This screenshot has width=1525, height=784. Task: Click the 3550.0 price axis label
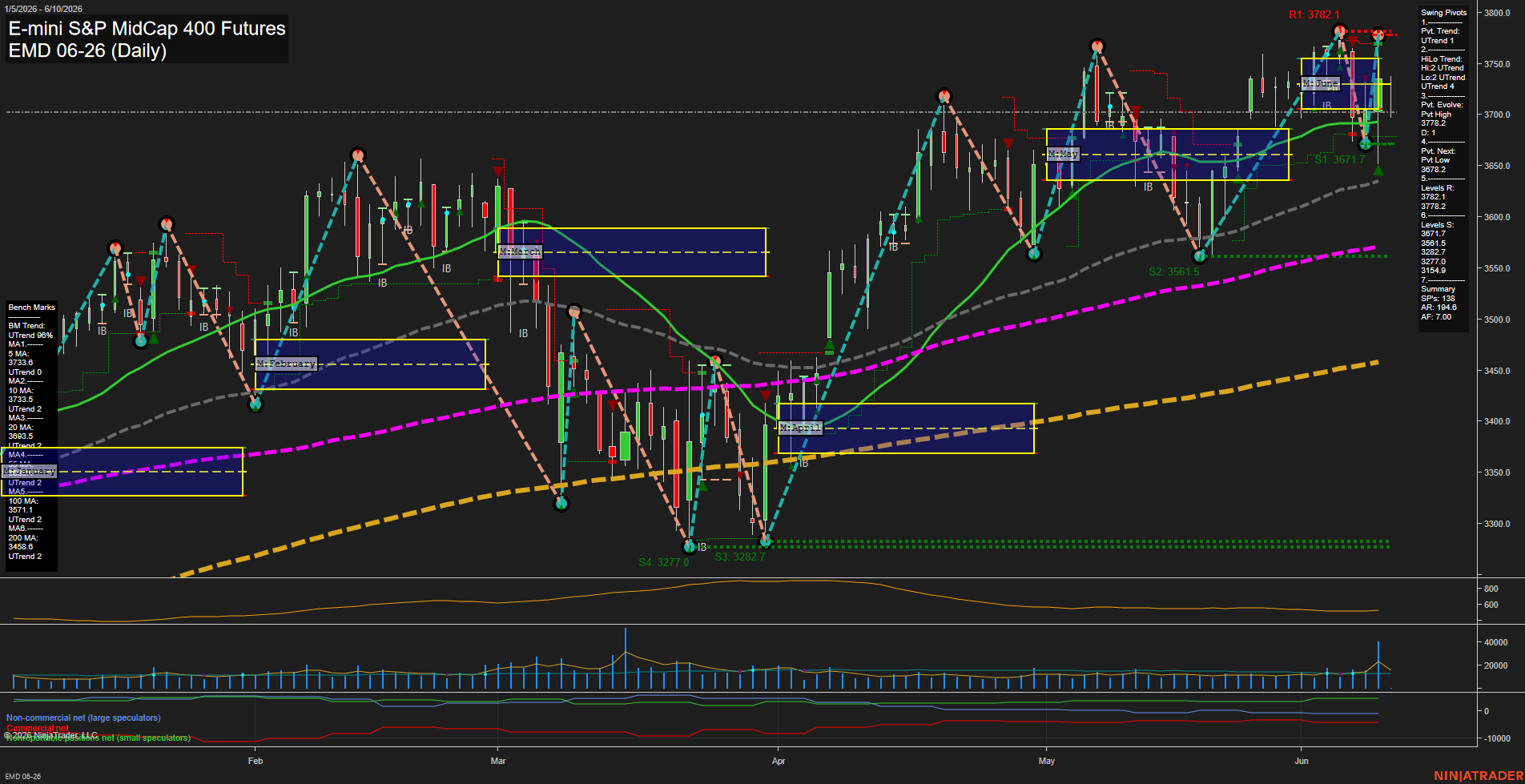pyautogui.click(x=1497, y=268)
